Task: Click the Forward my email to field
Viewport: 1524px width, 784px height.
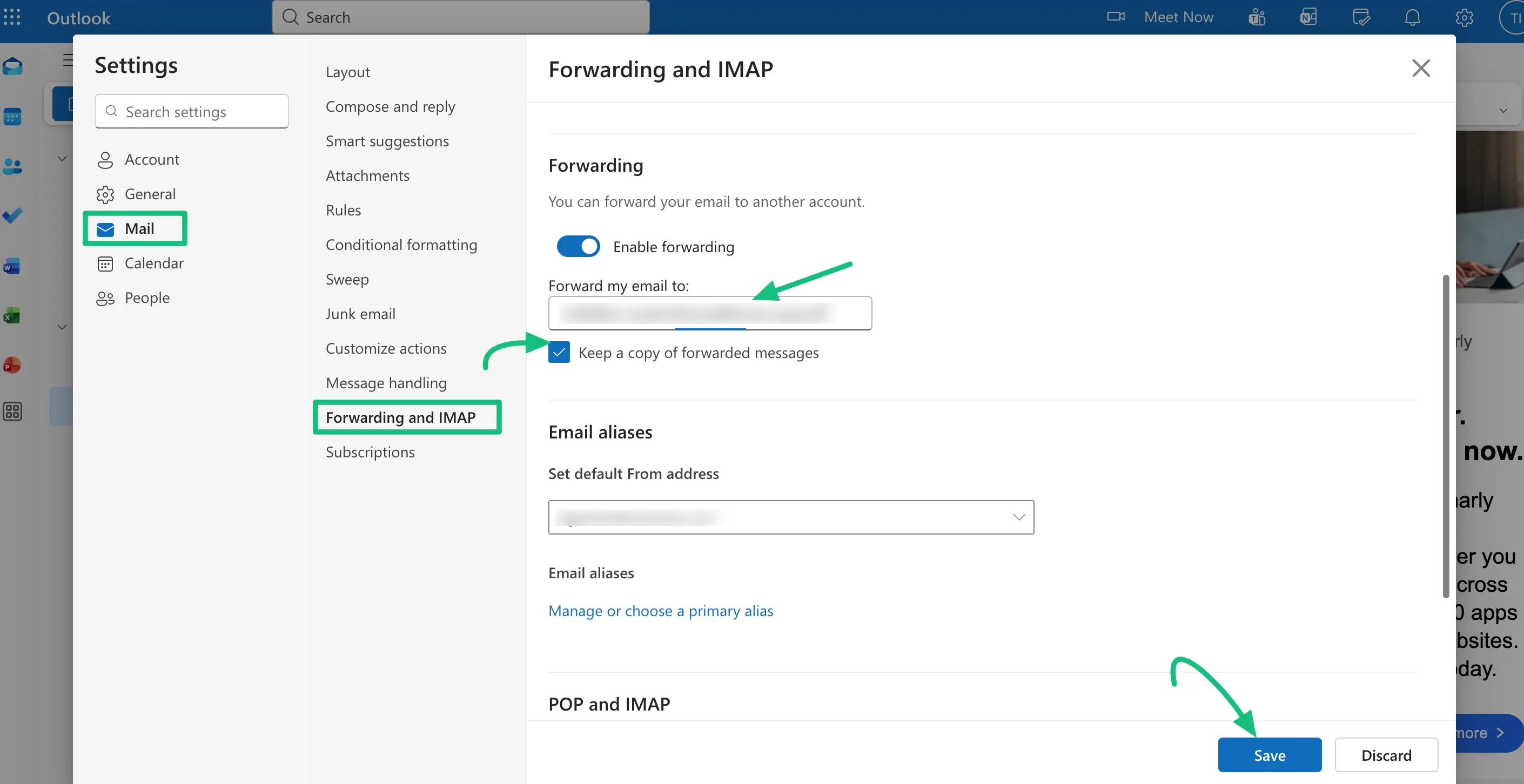Action: tap(709, 313)
